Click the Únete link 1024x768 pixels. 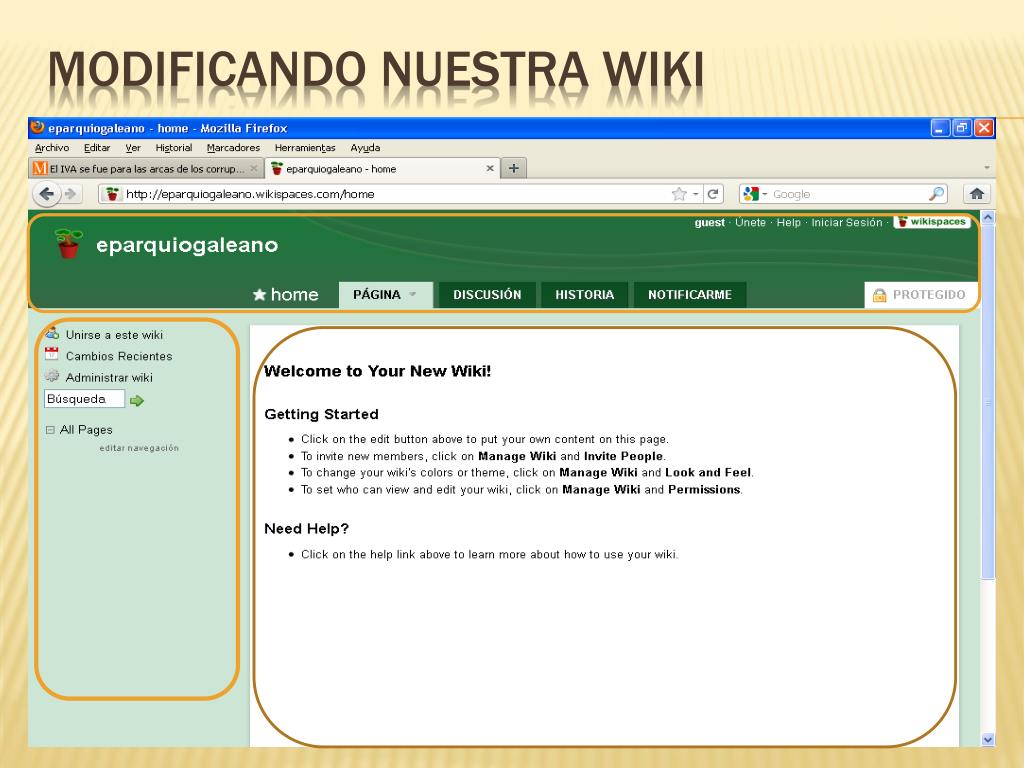(750, 223)
